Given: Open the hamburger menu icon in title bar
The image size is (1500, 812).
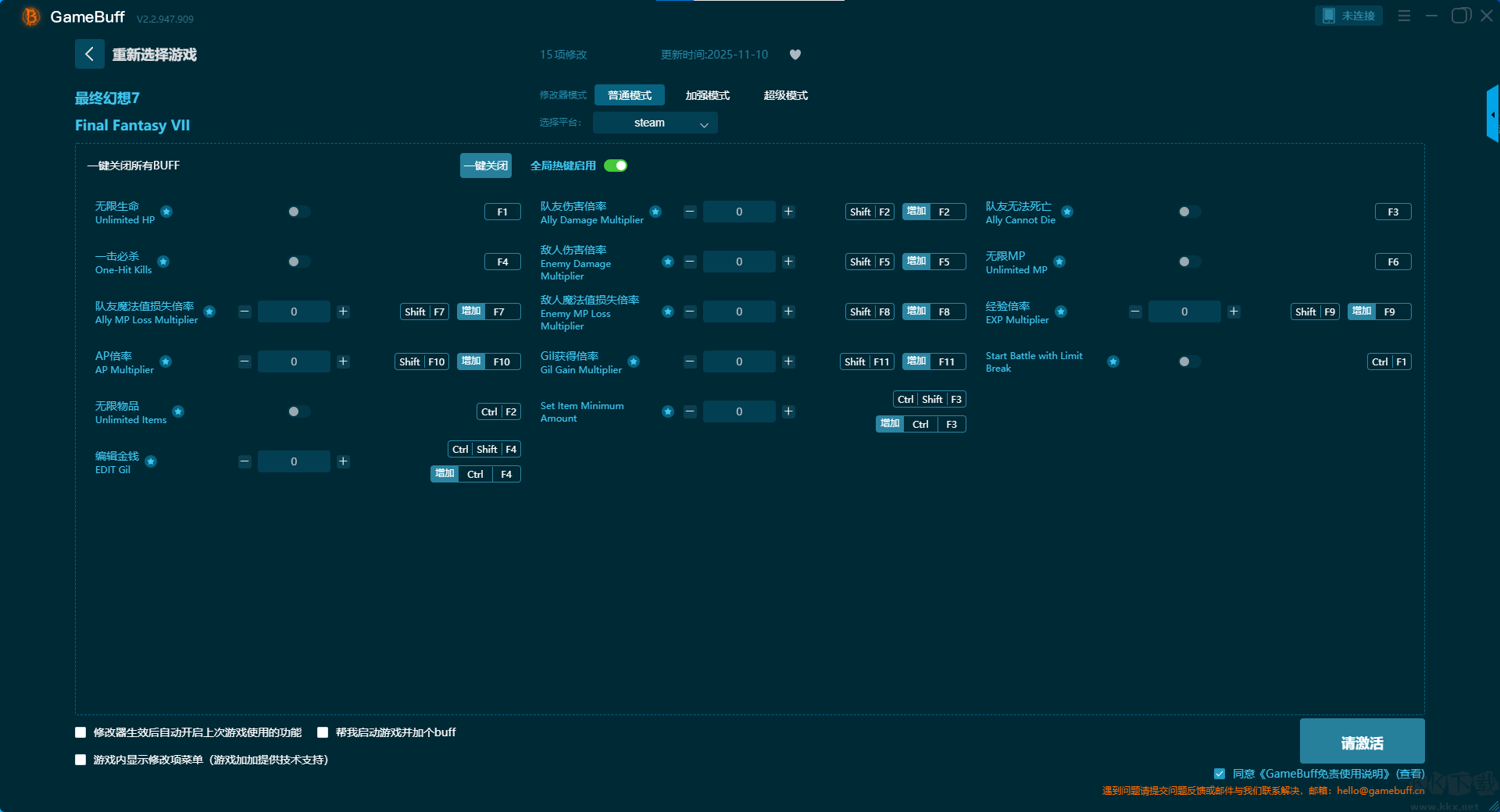Looking at the screenshot, I should point(1404,16).
